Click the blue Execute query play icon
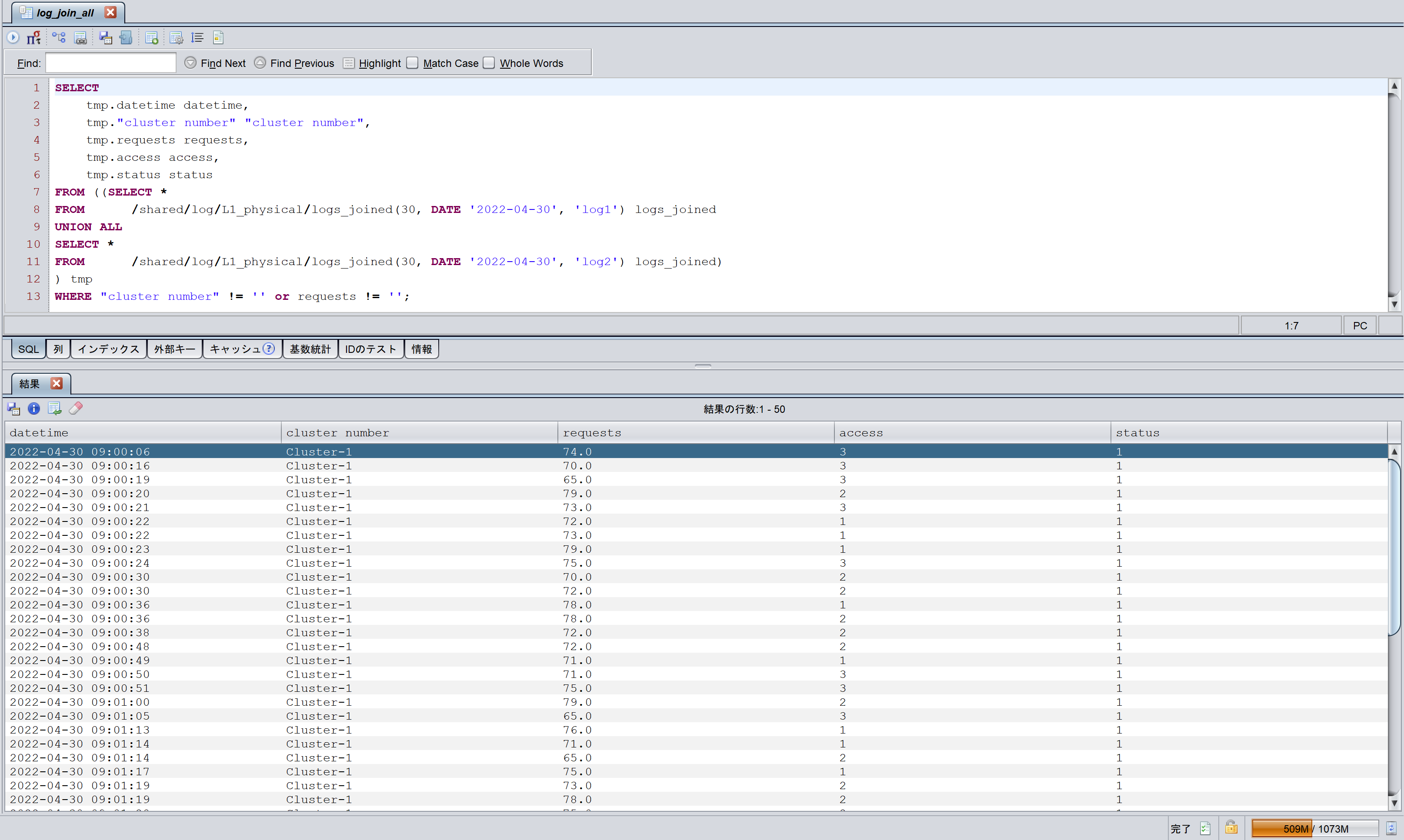 13,37
